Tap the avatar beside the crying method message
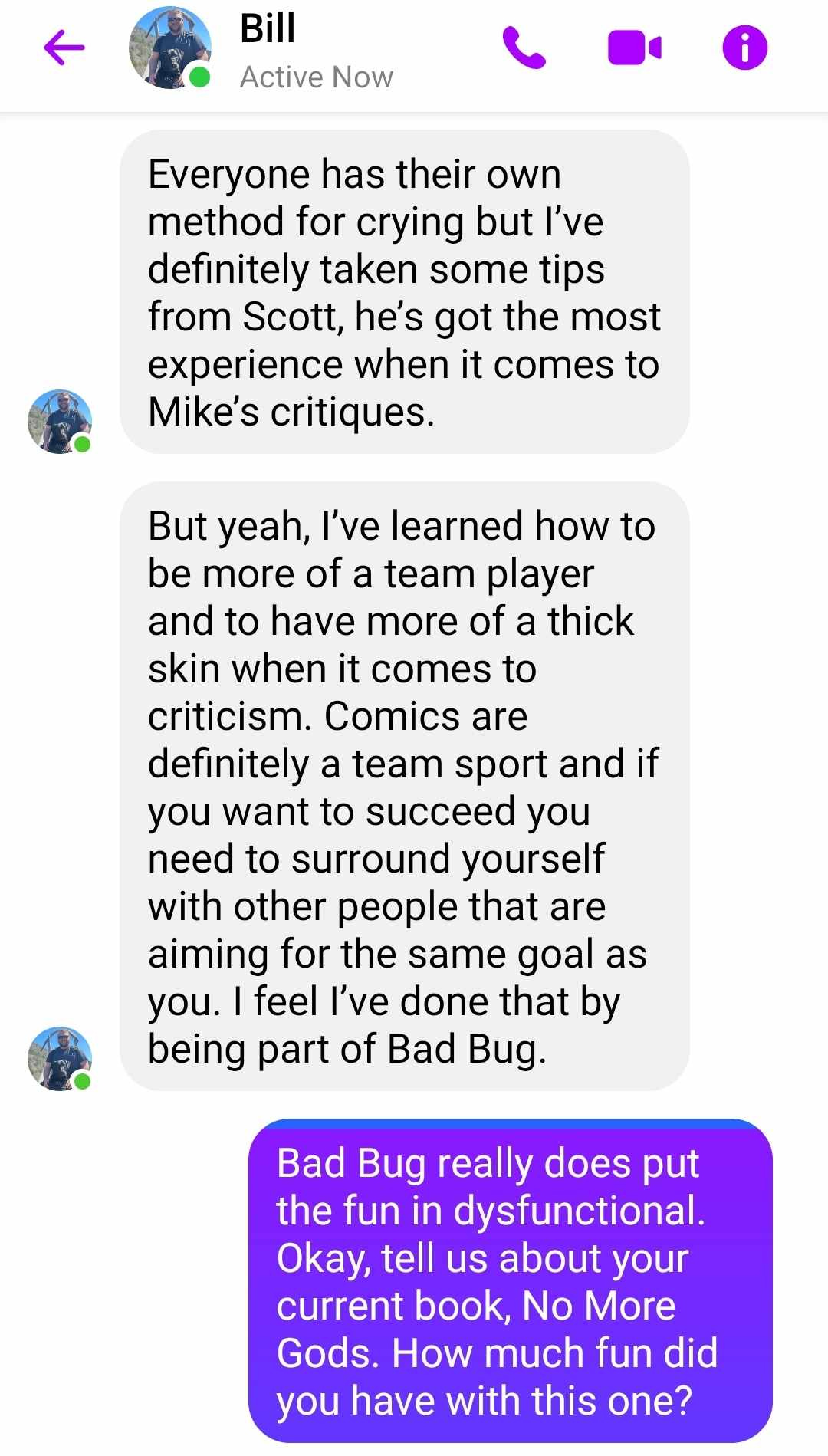The height and width of the screenshot is (1456, 828). click(x=60, y=422)
